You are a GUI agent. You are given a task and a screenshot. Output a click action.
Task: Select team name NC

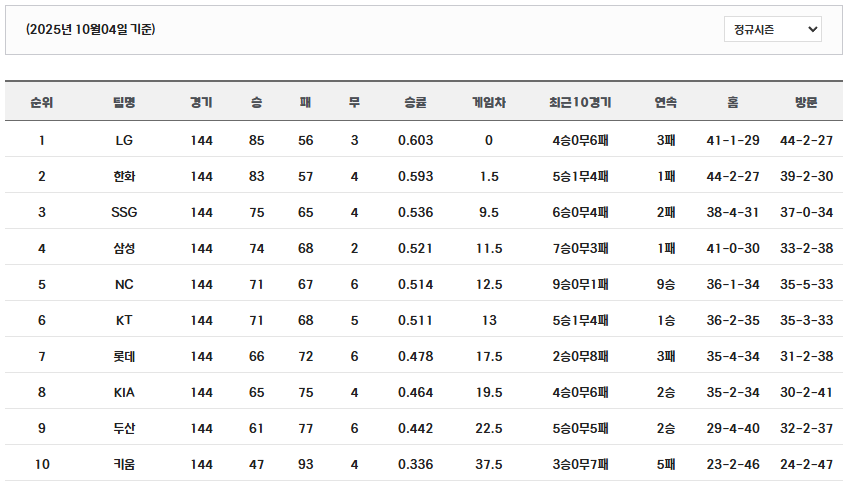(124, 284)
